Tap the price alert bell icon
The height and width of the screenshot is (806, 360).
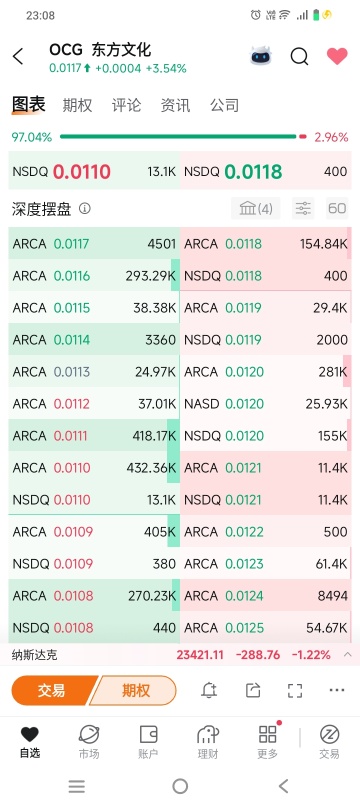(x=209, y=690)
